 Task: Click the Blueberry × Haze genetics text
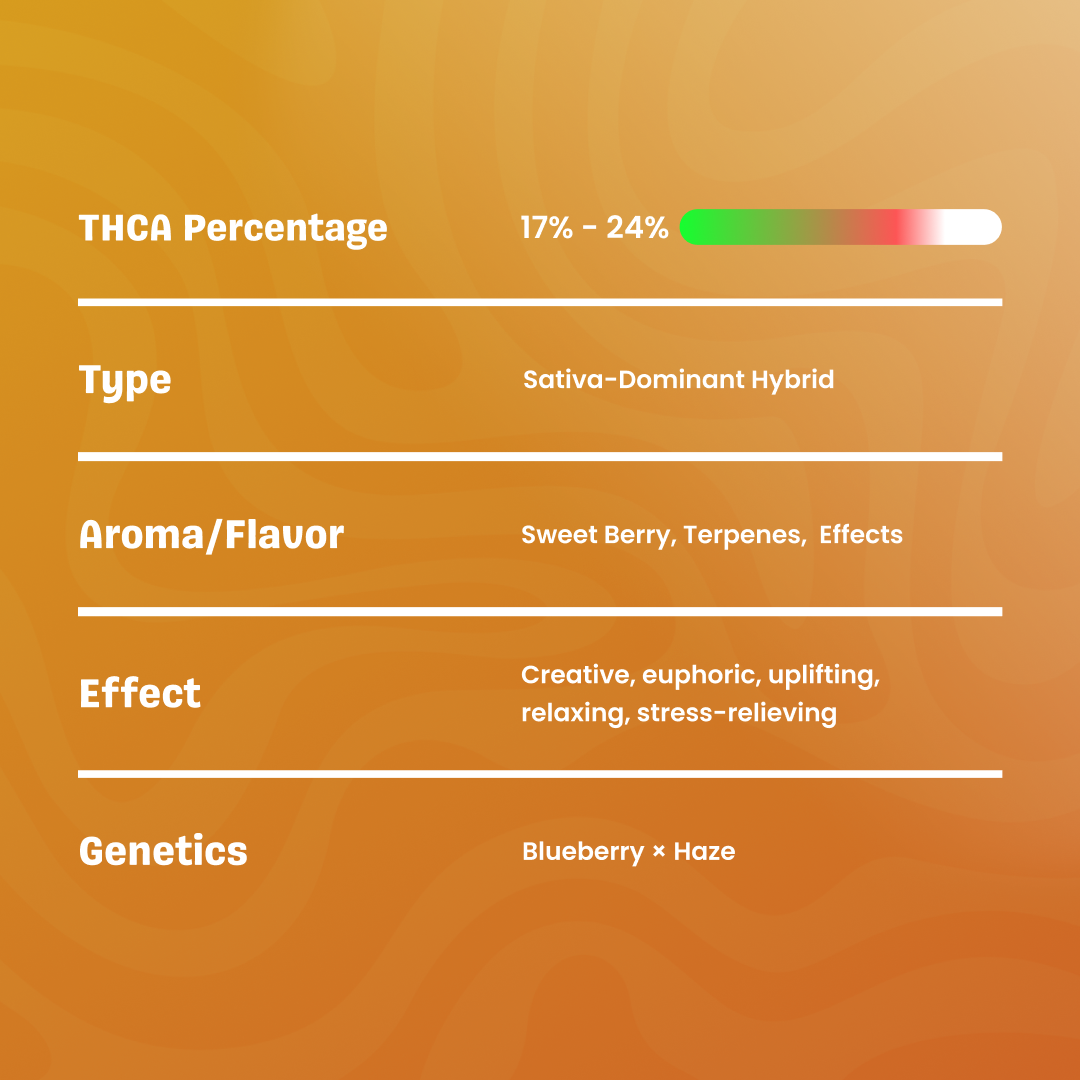tap(629, 852)
